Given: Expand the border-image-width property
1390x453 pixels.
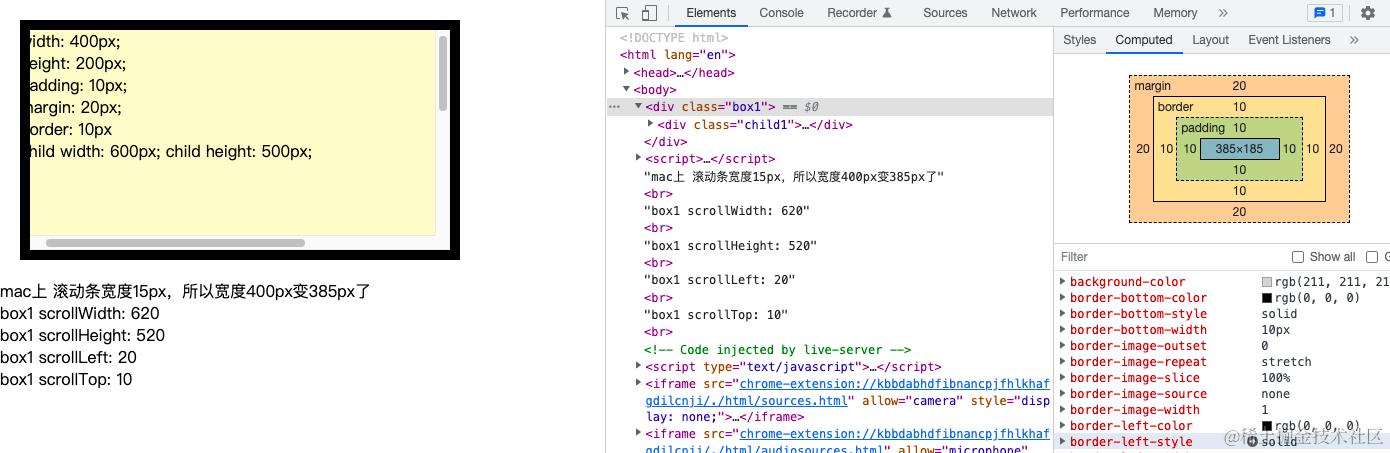Looking at the screenshot, I should tap(1063, 410).
